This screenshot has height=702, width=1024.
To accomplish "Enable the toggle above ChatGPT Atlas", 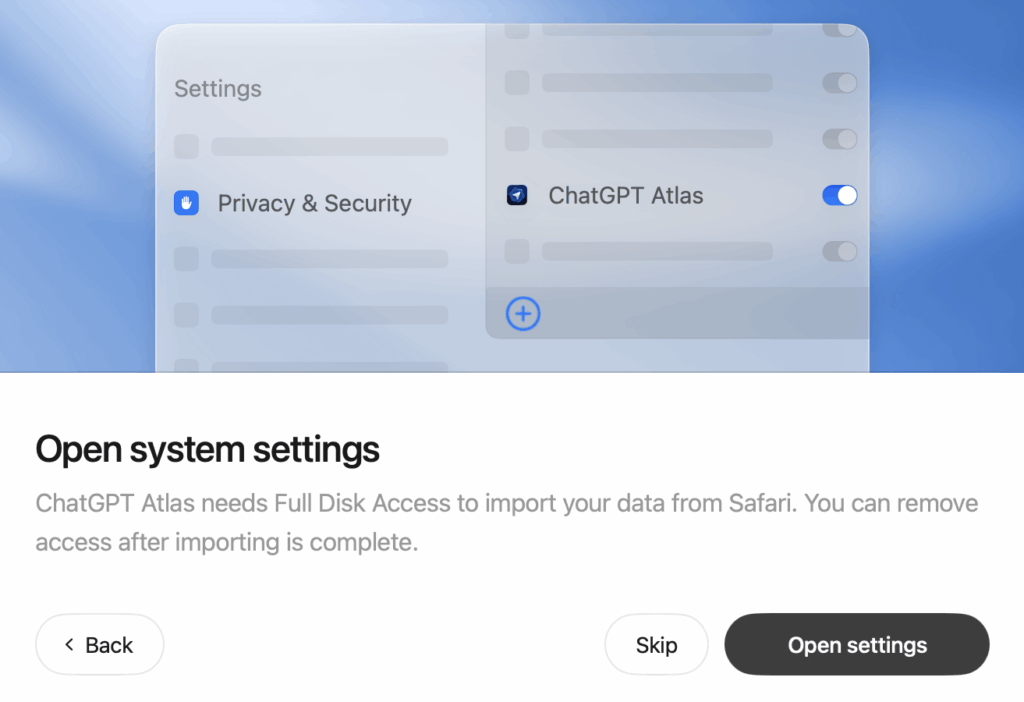I will point(839,139).
